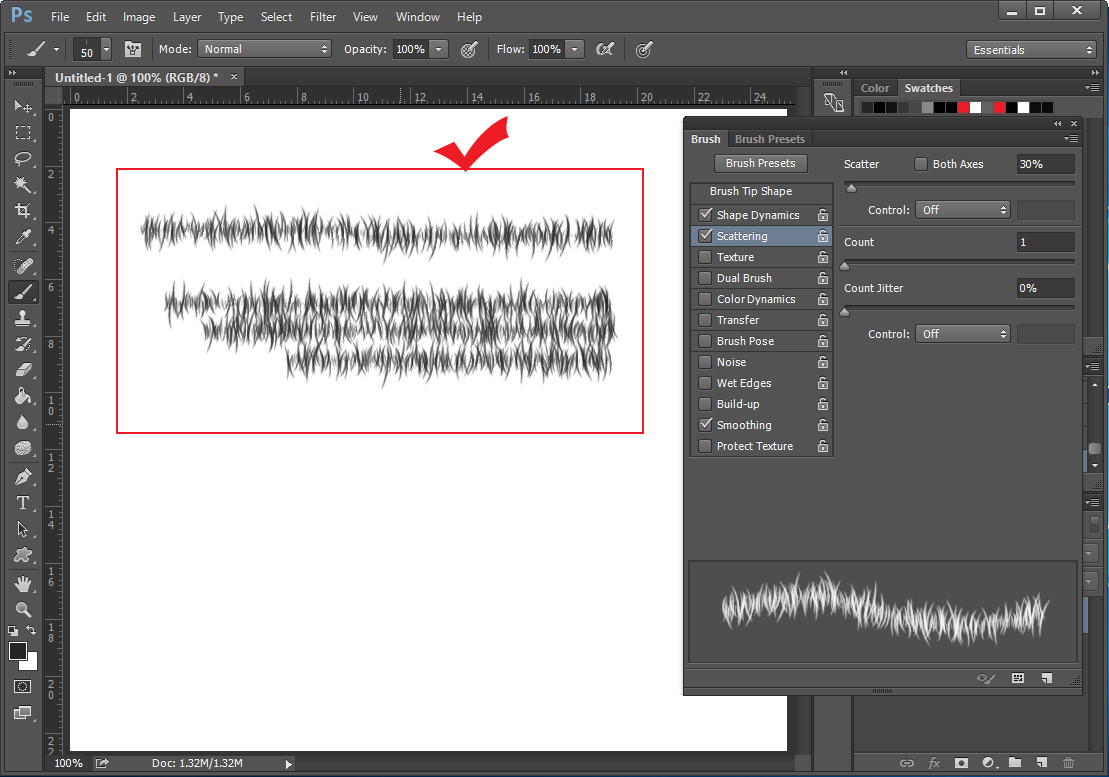Select the Lasso tool
Image resolution: width=1109 pixels, height=777 pixels.
click(23, 158)
